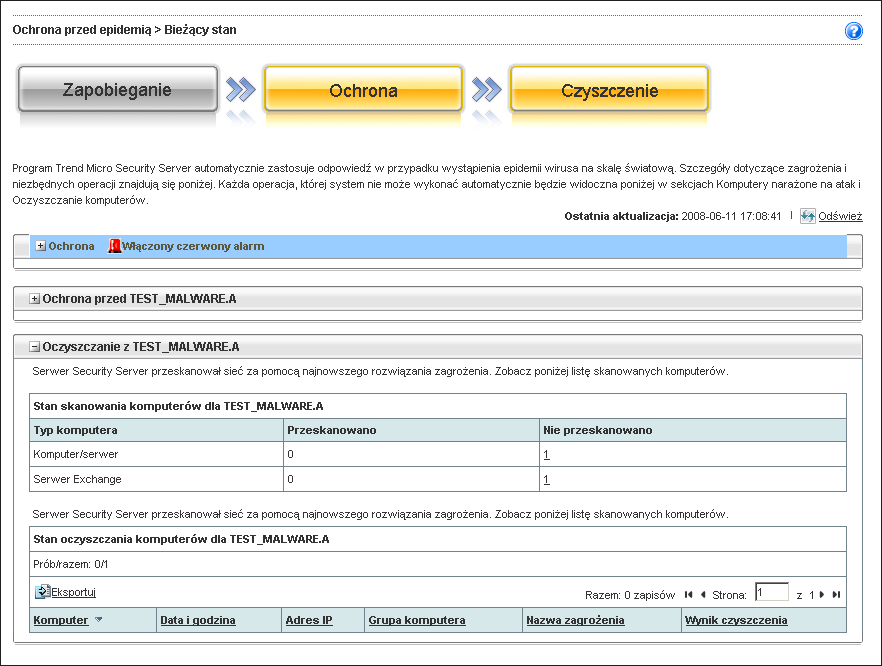This screenshot has width=882, height=666.
Task: Go to last page of records
Action: (x=836, y=595)
